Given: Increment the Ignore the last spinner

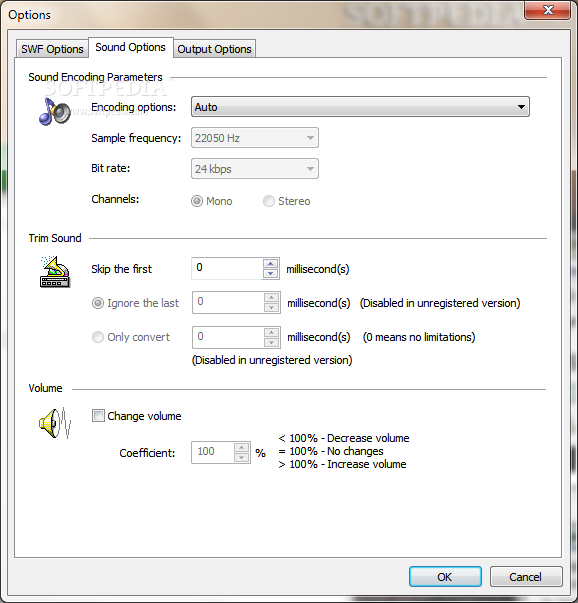Looking at the screenshot, I should pyautogui.click(x=272, y=297).
